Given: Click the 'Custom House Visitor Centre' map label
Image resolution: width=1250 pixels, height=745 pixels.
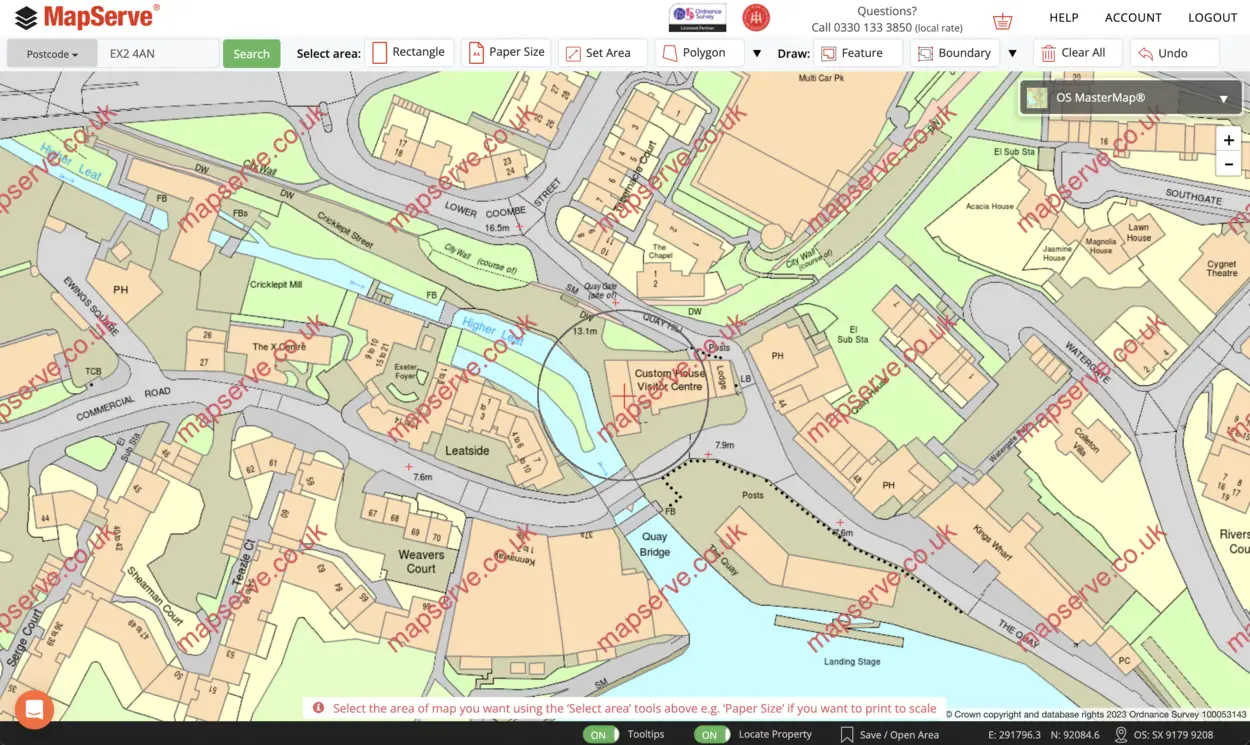Looking at the screenshot, I should (669, 380).
